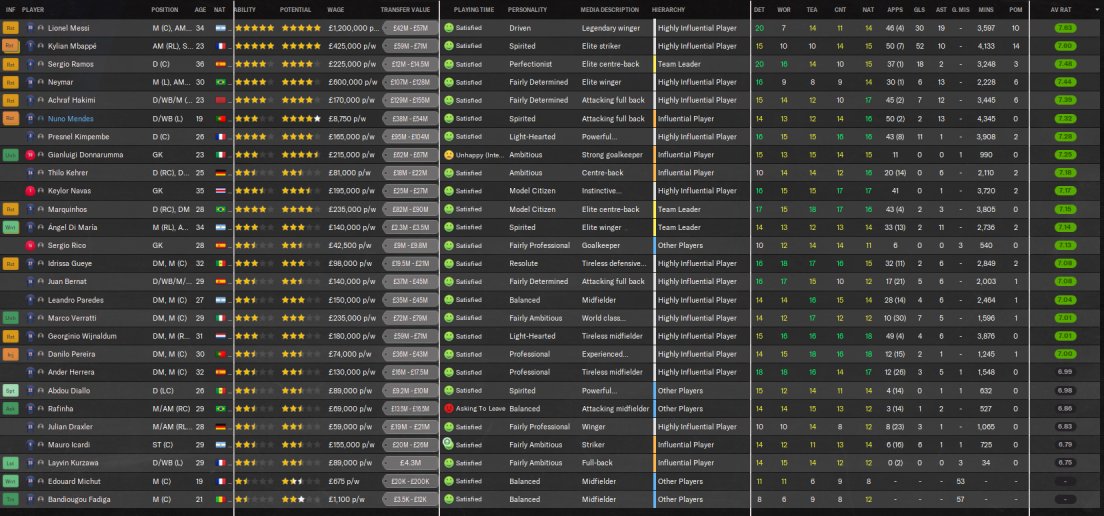The width and height of the screenshot is (1104, 516).
Task: Click the Italy flag in Marco Verratti's row
Action: (220, 318)
